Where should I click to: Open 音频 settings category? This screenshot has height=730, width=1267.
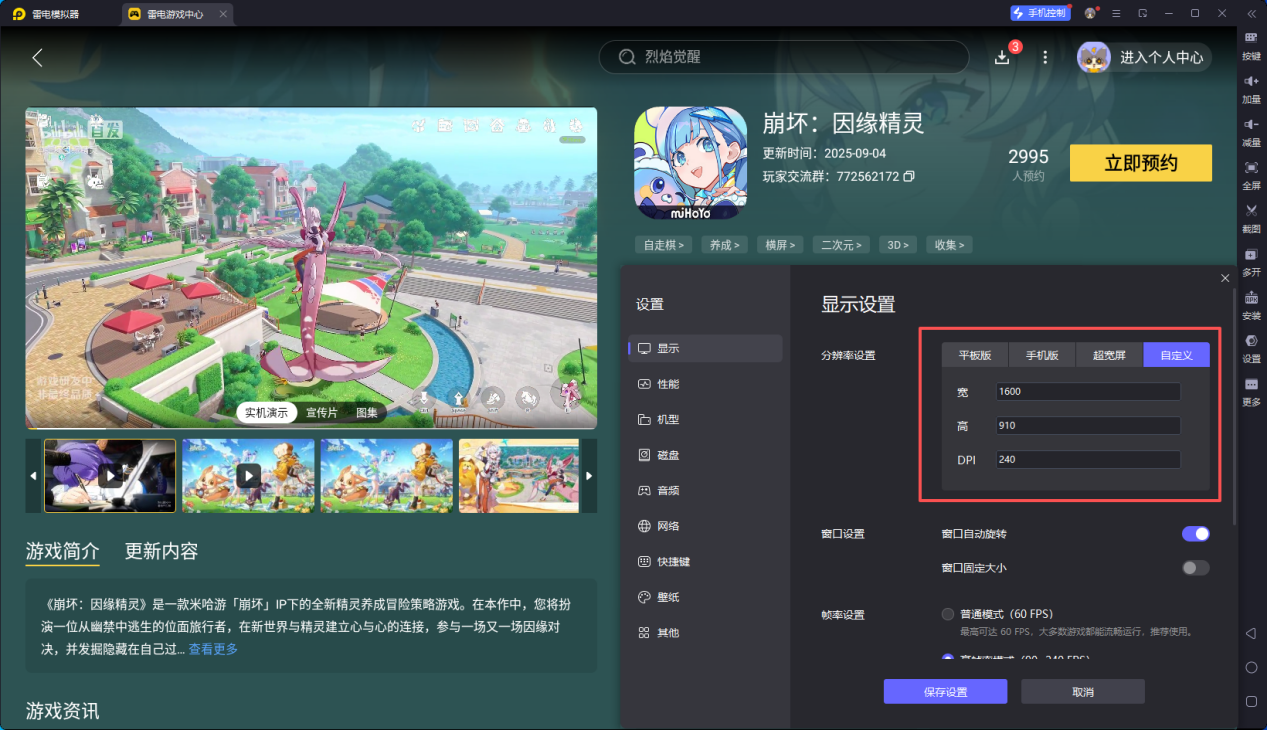pos(705,491)
